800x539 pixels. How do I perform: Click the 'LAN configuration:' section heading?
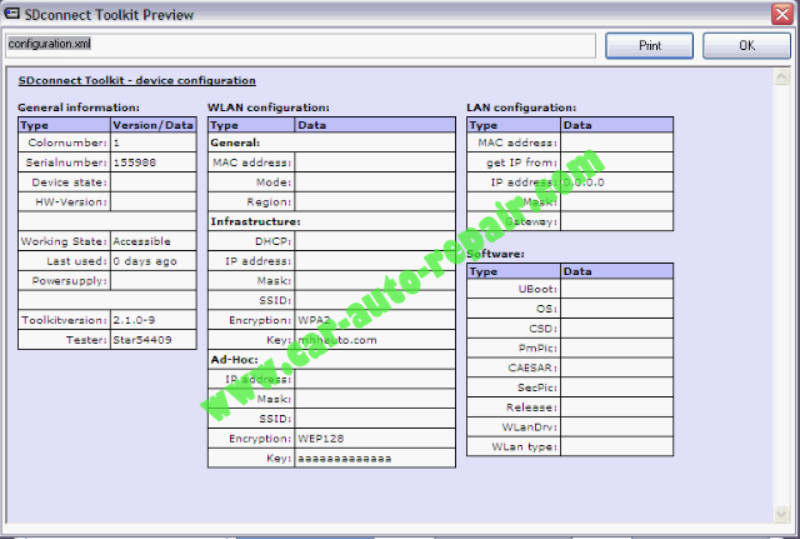[521, 108]
